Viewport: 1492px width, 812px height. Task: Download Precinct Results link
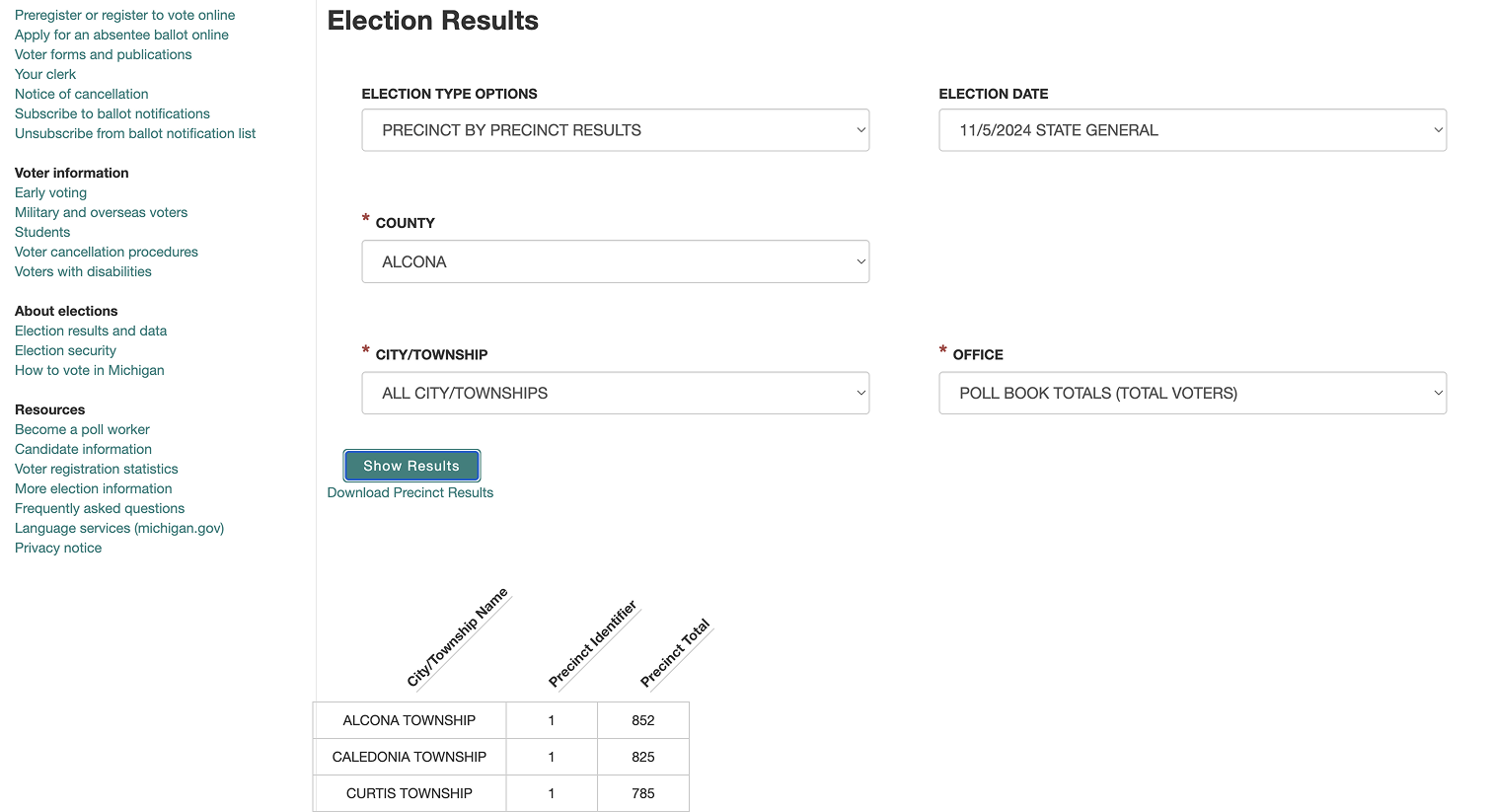tap(410, 492)
